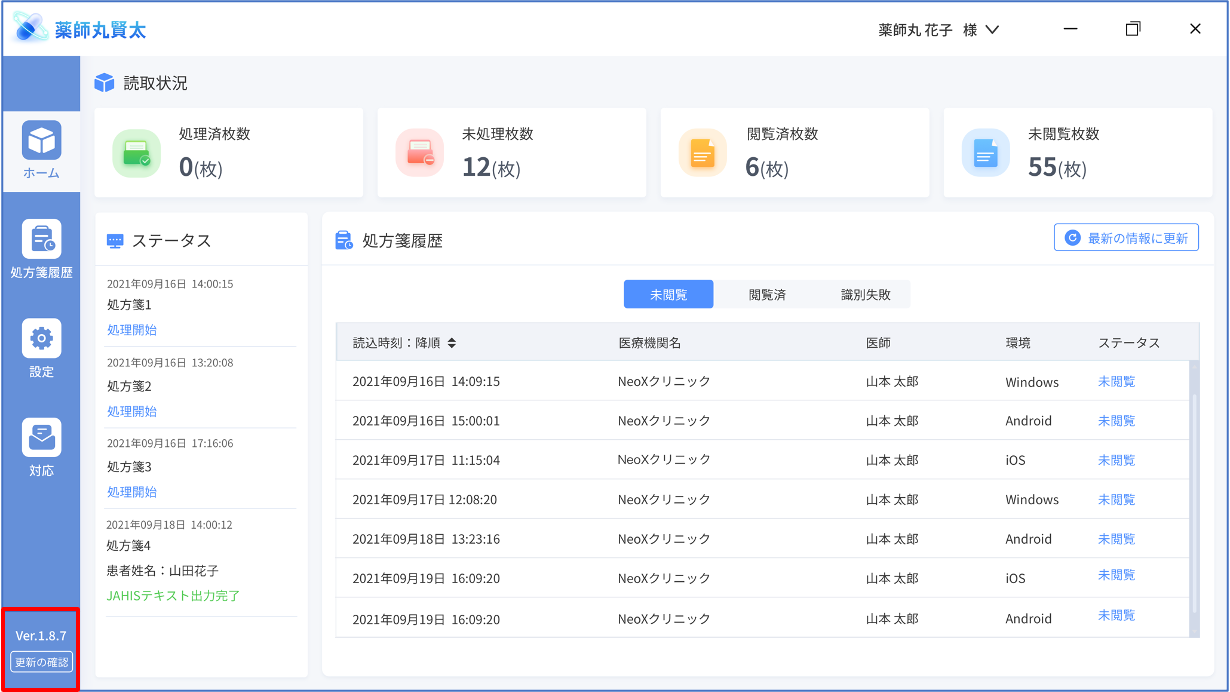Viewport: 1230px width, 692px height.
Task: Go to ホーム in the sidebar
Action: coord(41,150)
